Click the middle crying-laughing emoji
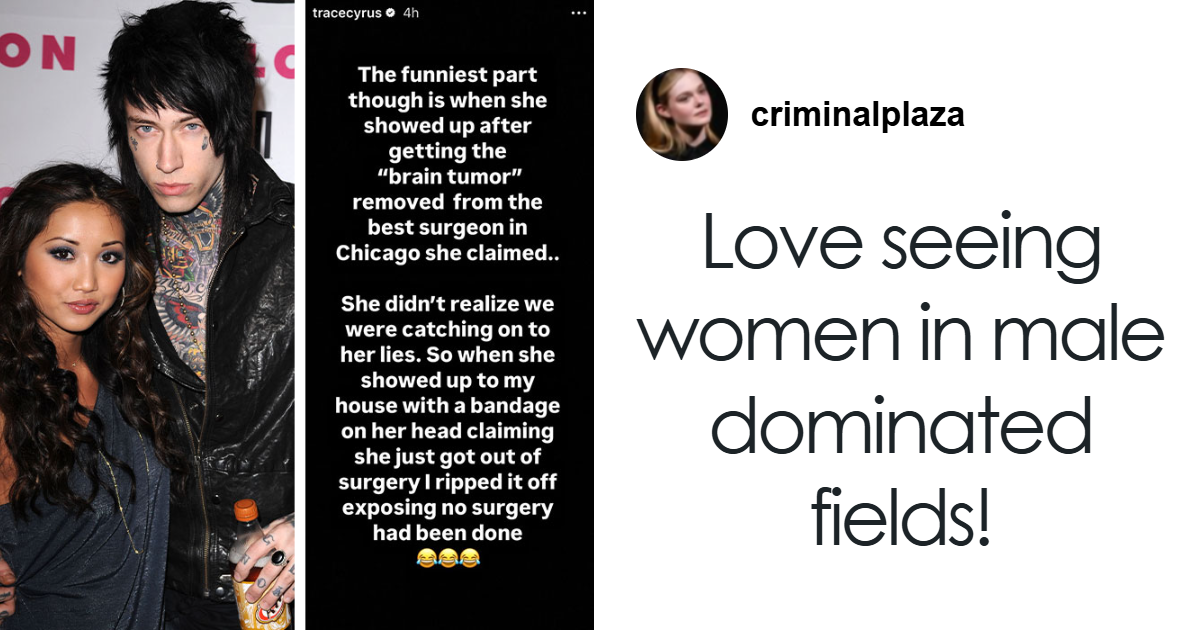 coord(448,557)
